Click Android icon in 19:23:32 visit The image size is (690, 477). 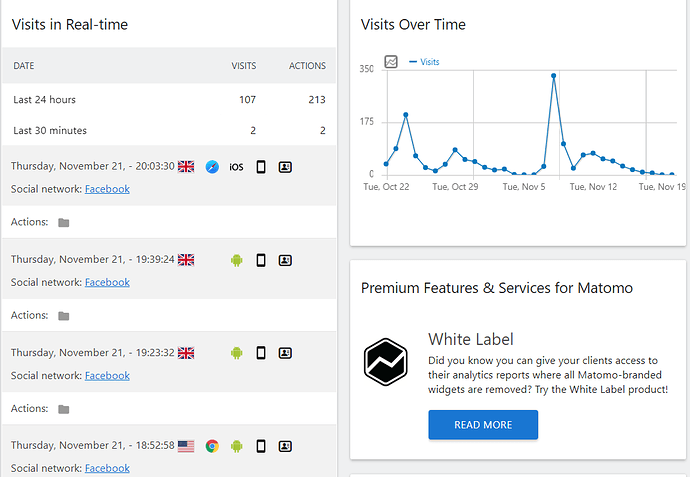coord(237,353)
